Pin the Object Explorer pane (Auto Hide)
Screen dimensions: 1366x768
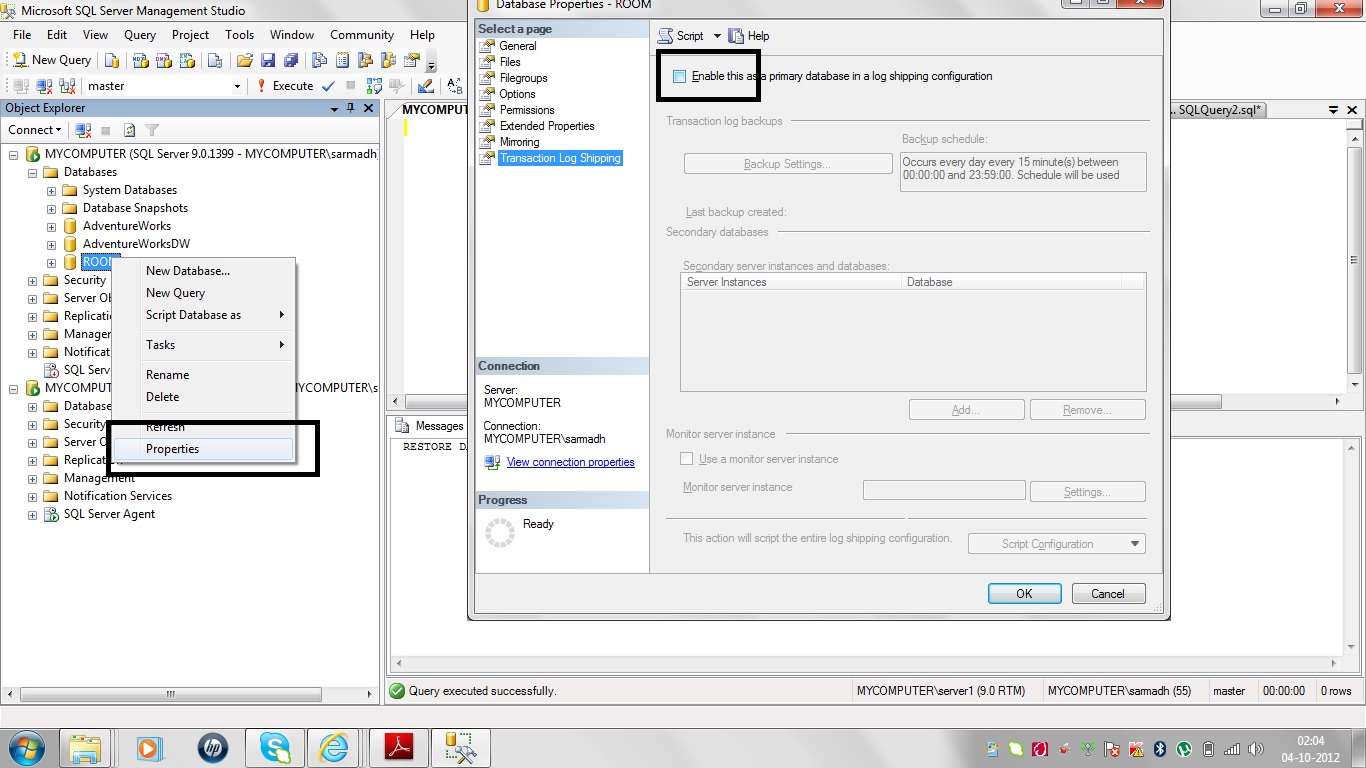tap(350, 108)
